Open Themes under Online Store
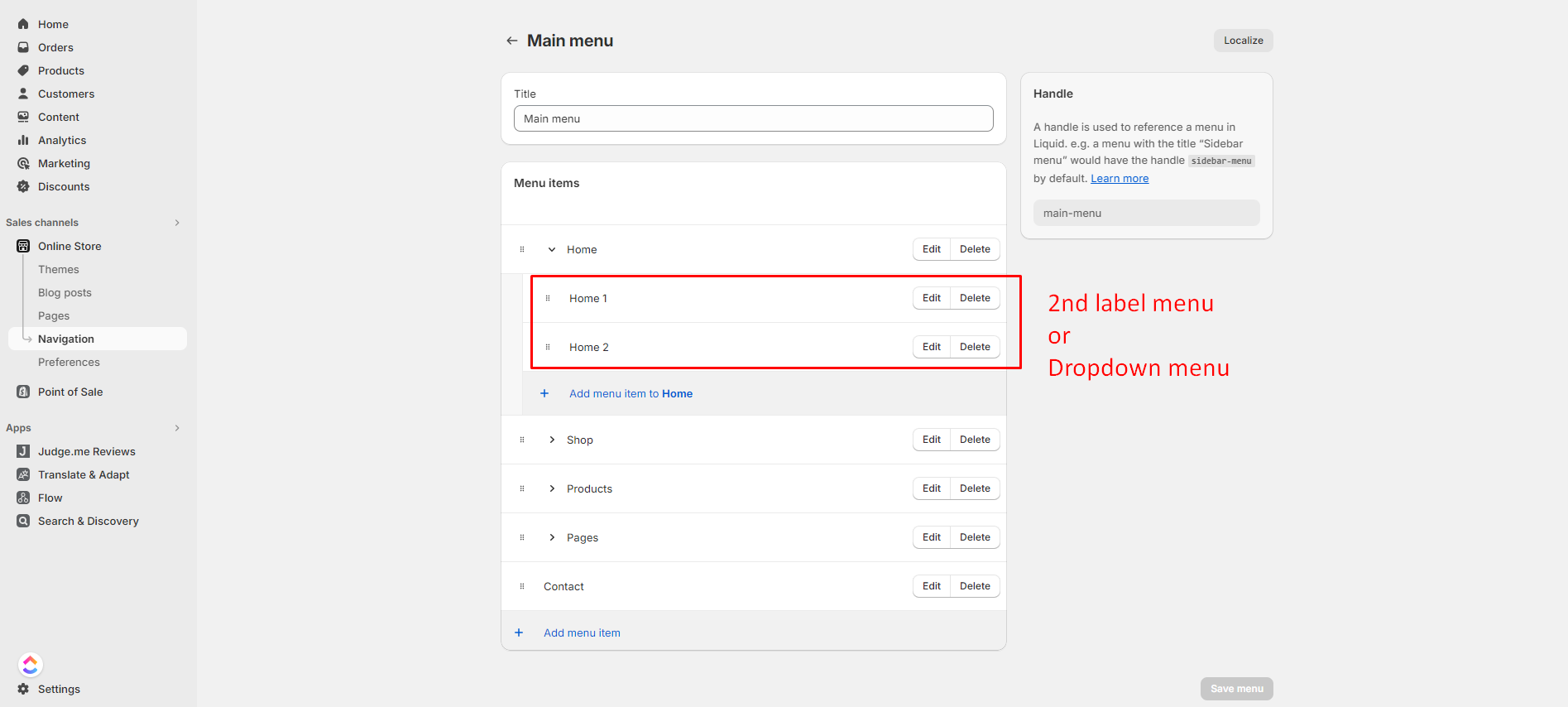 59,269
